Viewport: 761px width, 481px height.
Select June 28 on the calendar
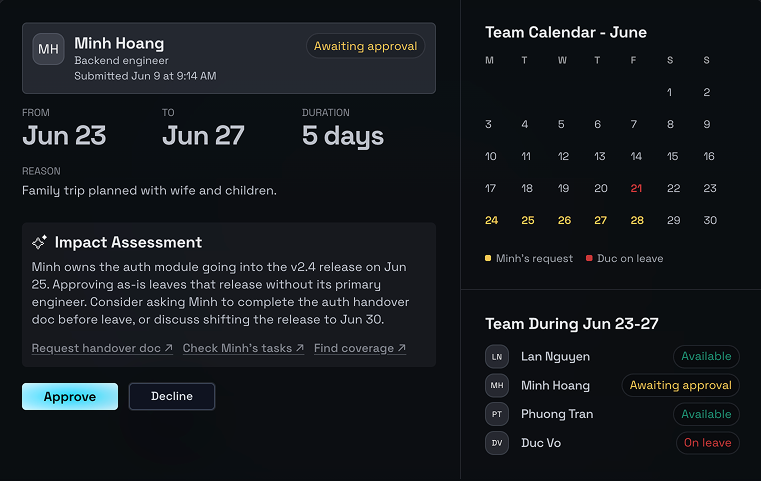(637, 220)
